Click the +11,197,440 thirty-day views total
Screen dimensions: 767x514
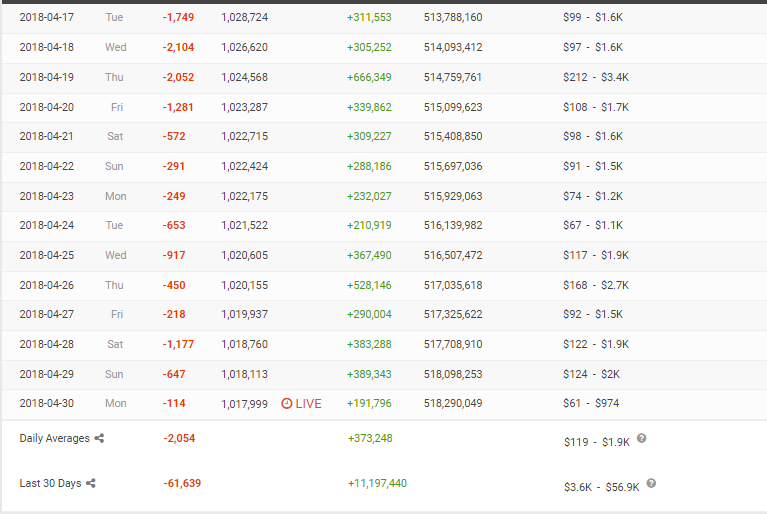tap(377, 483)
